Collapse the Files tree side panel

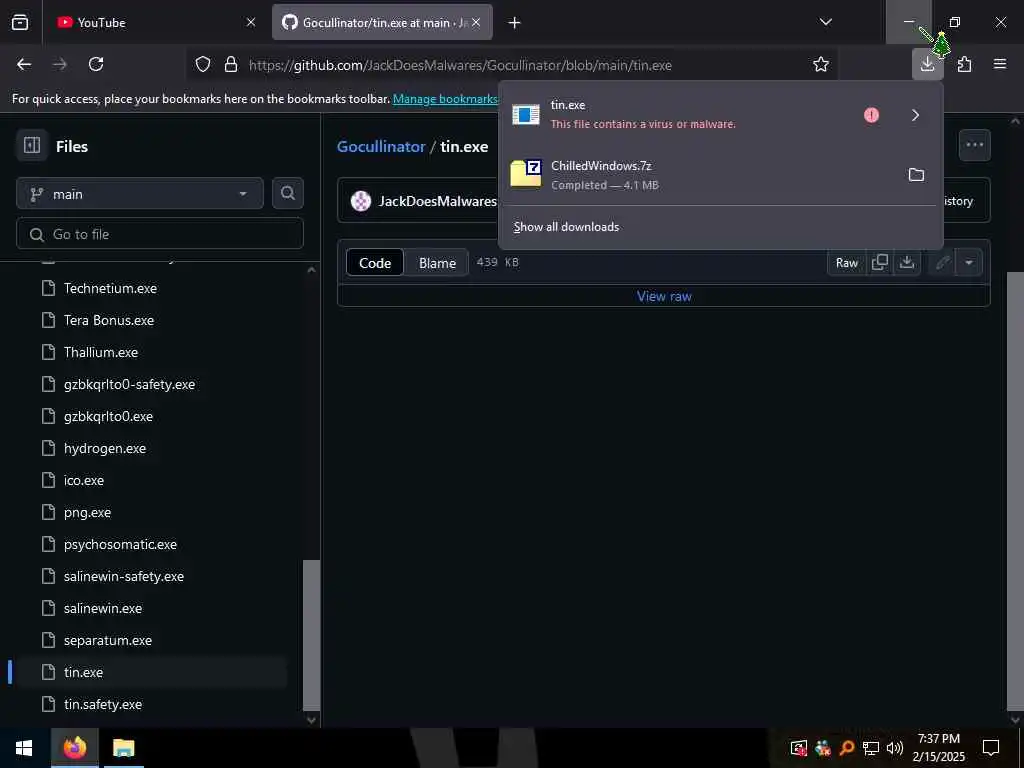pyautogui.click(x=32, y=145)
